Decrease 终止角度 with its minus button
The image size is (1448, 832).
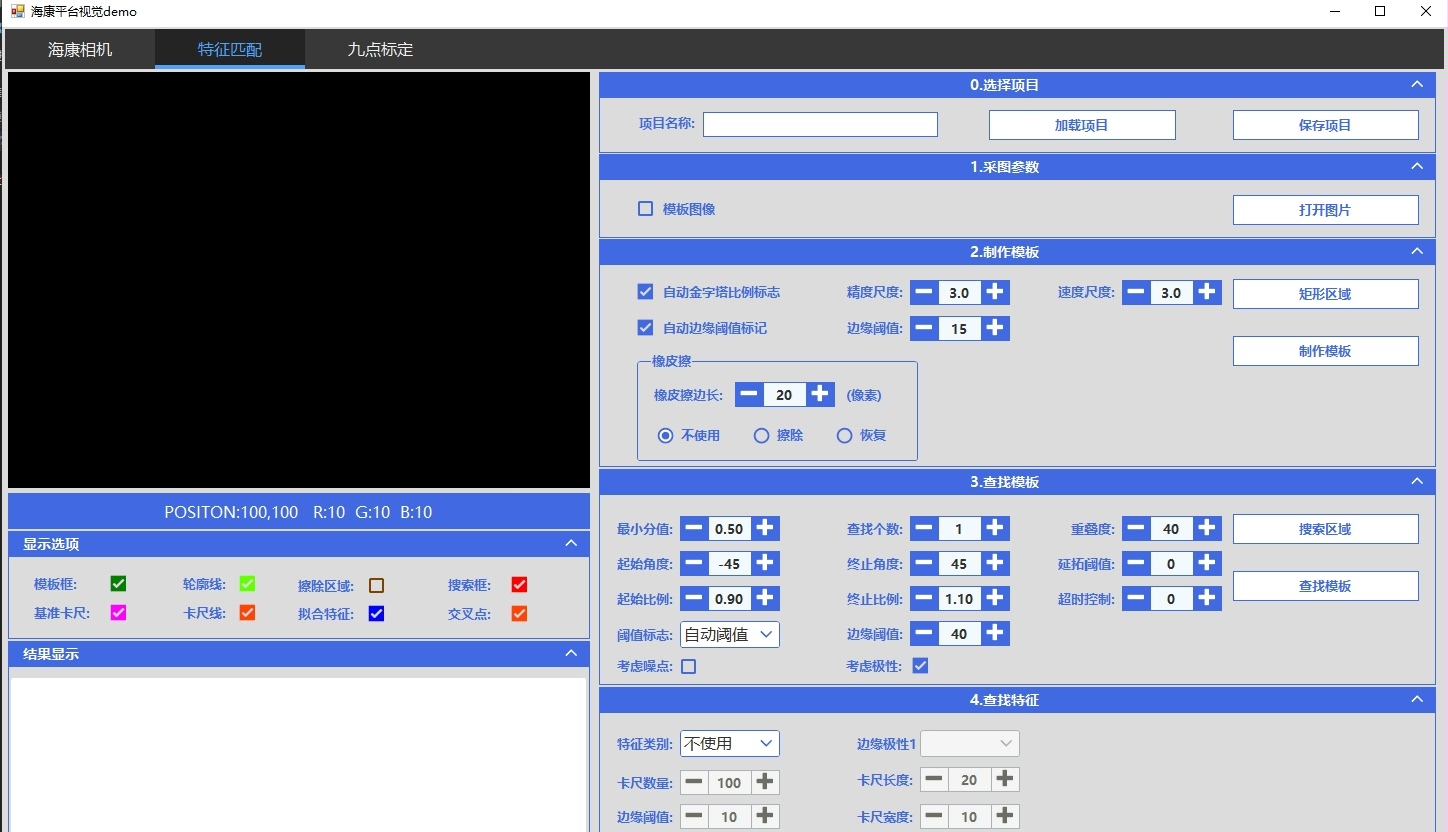point(924,563)
